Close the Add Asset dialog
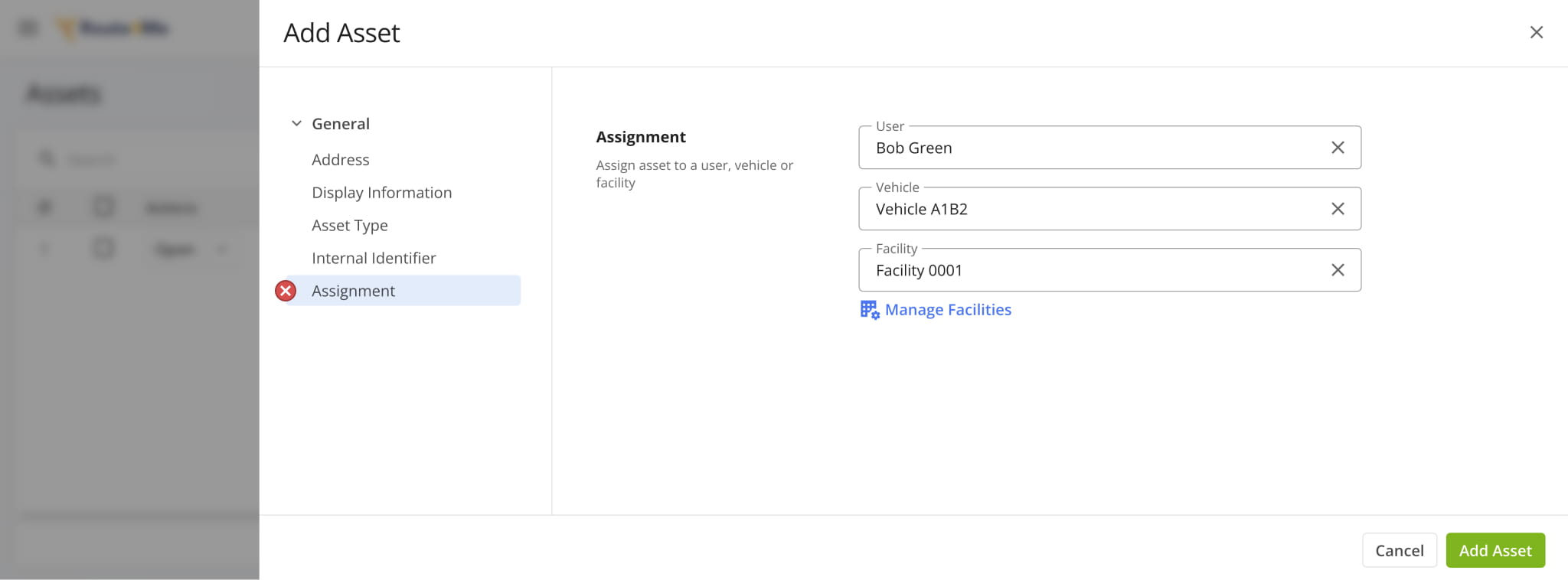 (x=1536, y=32)
